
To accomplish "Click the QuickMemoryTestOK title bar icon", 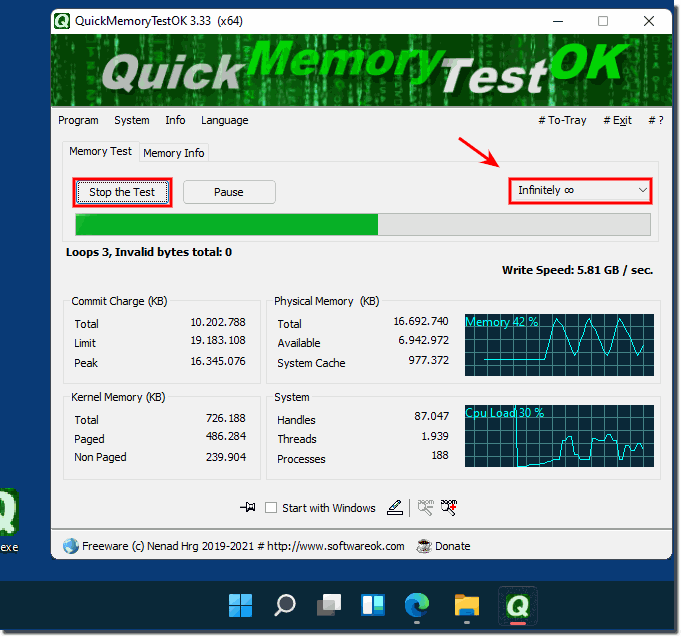I will [62, 21].
